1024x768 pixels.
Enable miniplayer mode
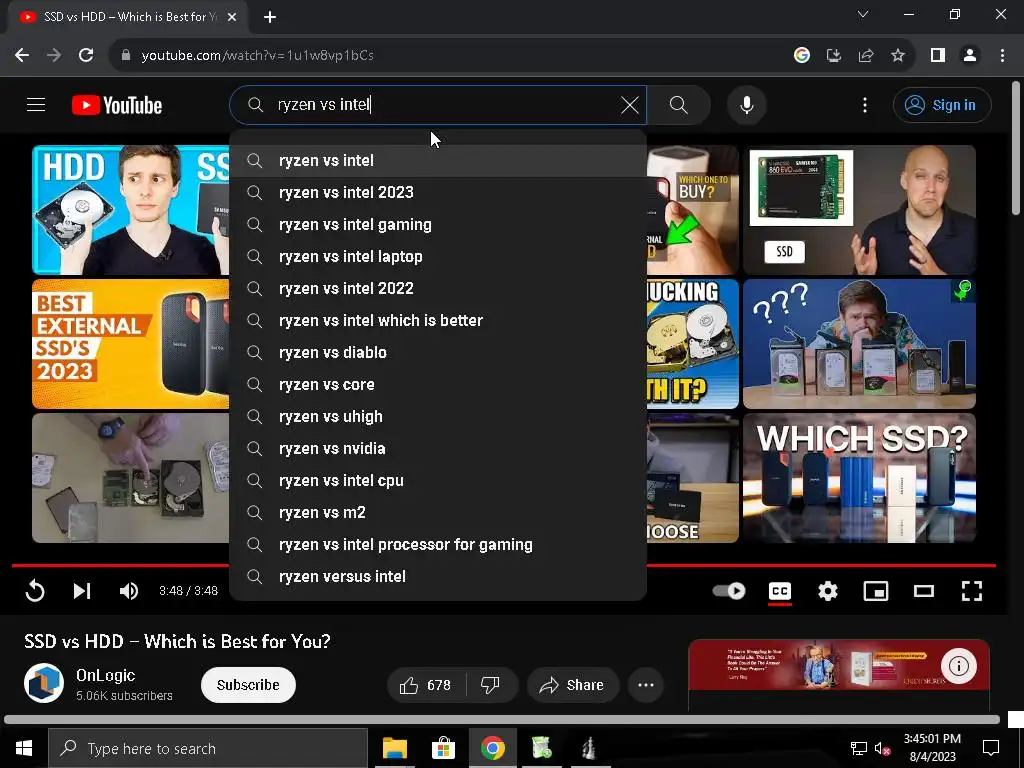tap(876, 591)
